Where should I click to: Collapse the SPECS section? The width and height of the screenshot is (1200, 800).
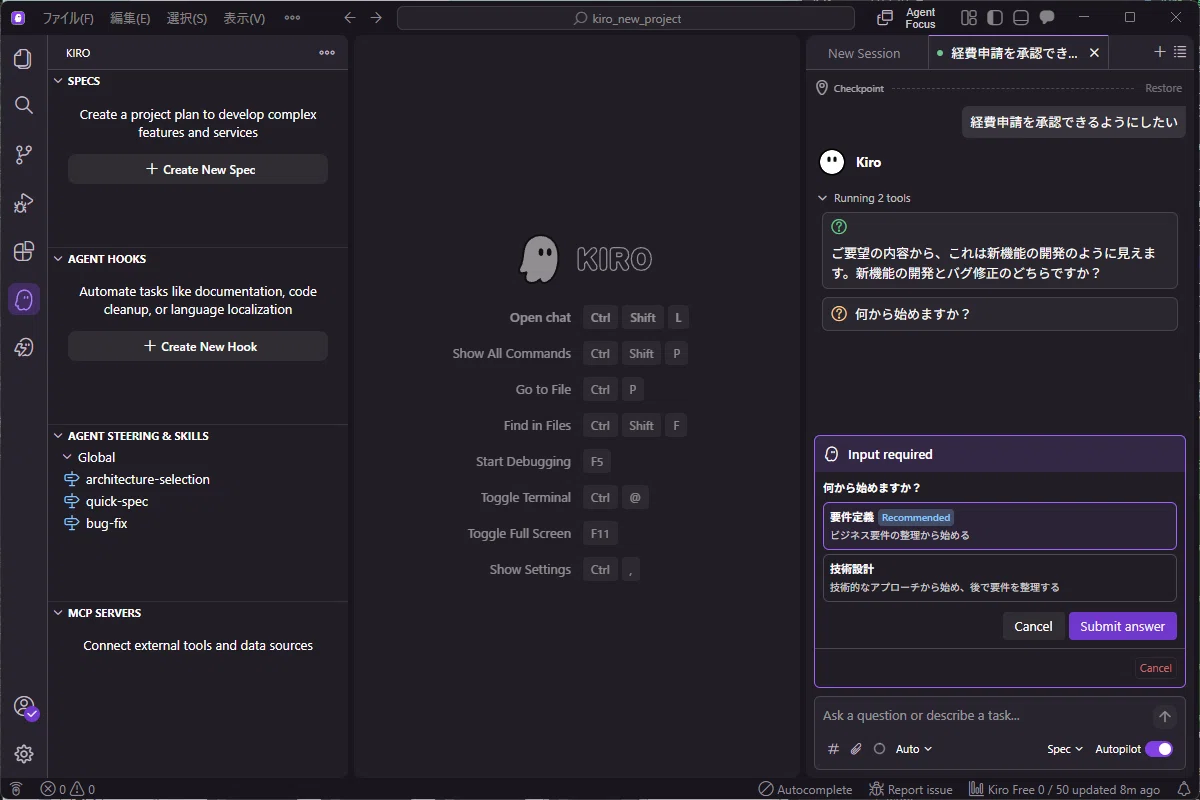coord(58,81)
